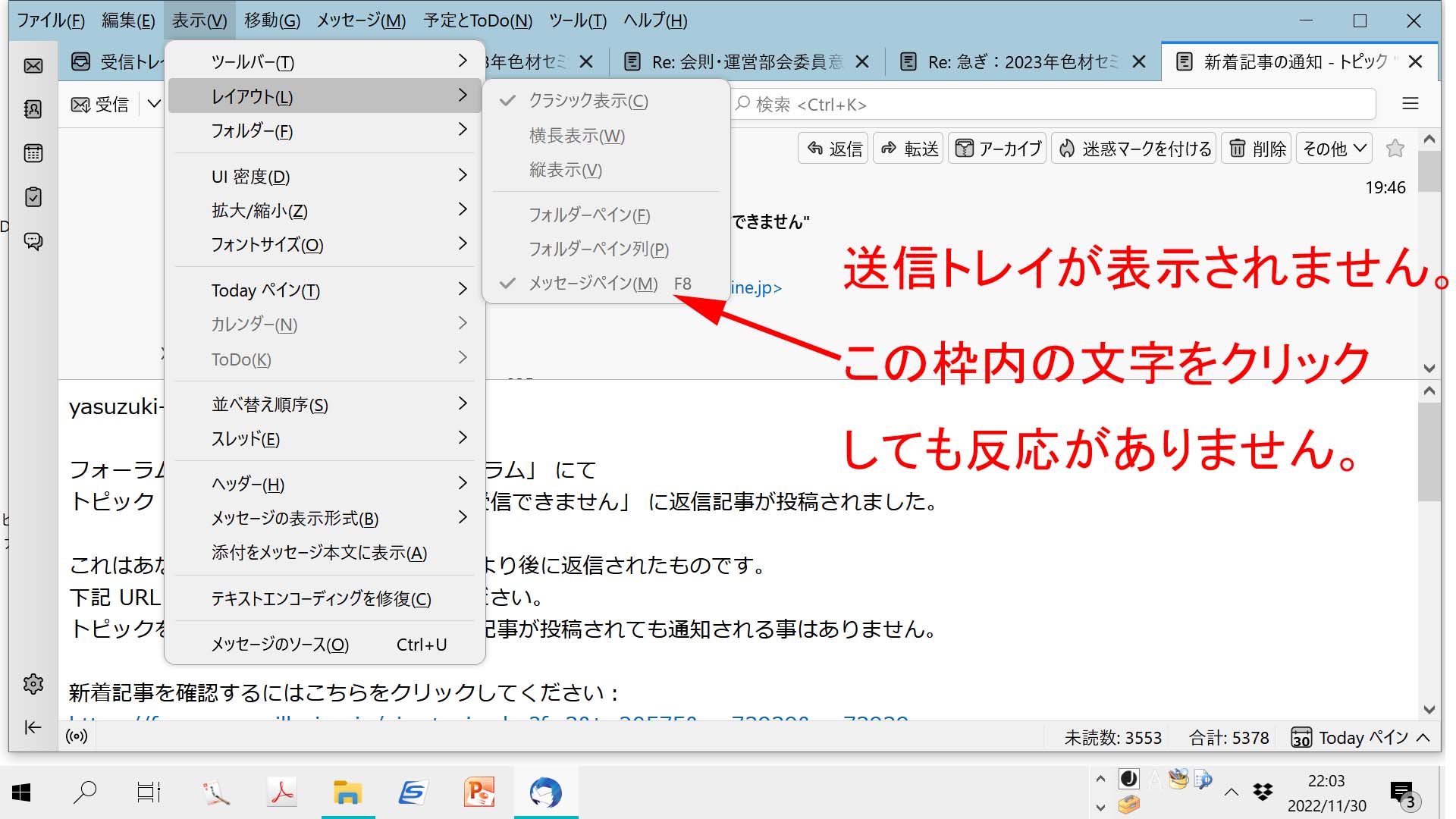Click the 削除 delete button

coord(1257,149)
